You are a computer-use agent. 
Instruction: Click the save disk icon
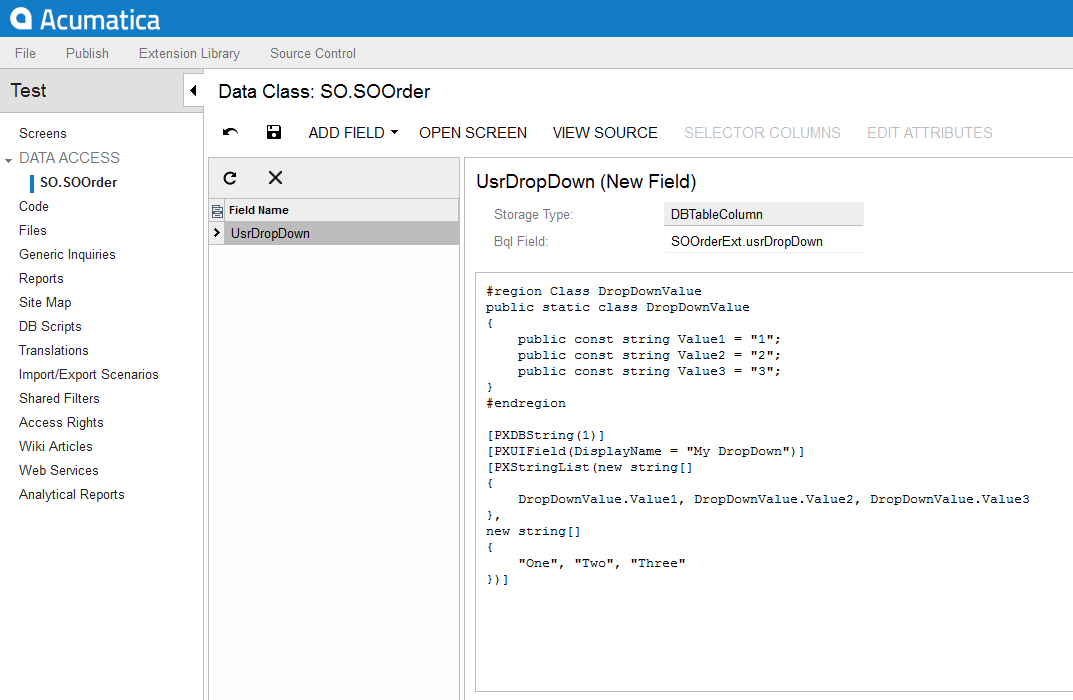[274, 132]
